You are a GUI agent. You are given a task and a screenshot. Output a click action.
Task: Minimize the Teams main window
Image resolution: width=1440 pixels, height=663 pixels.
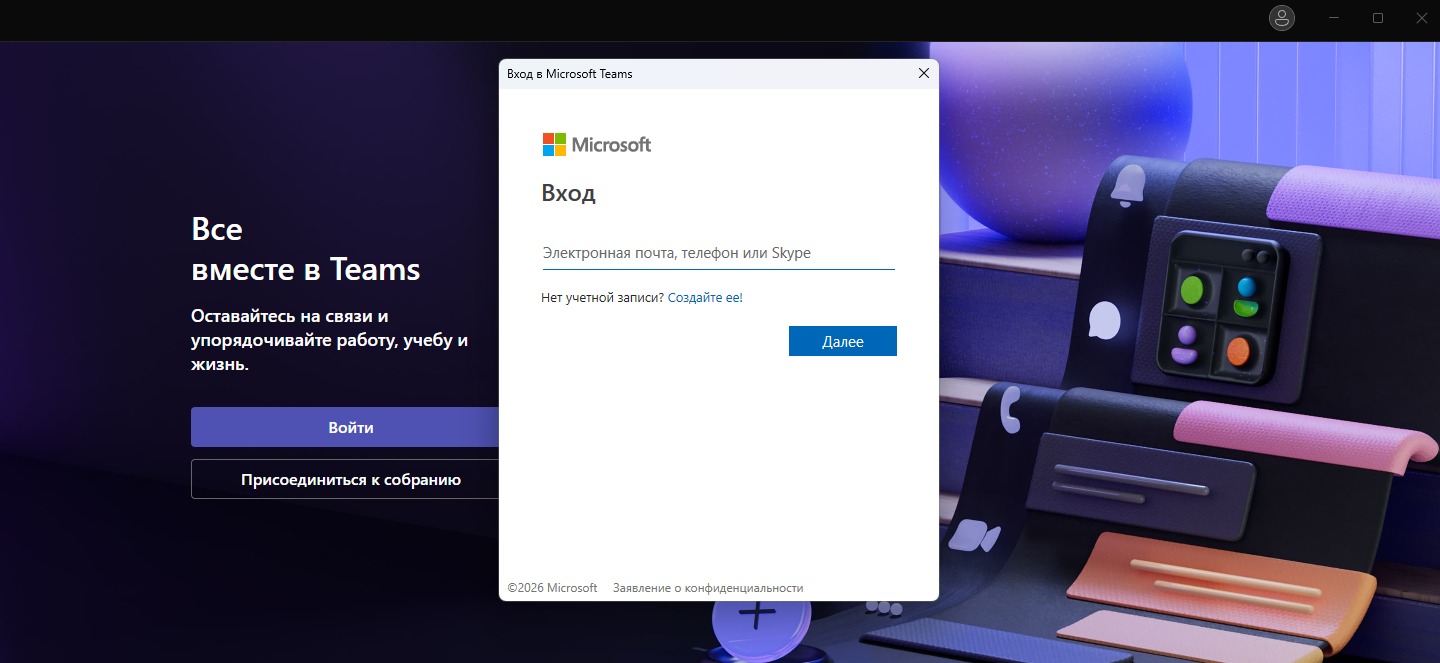(x=1334, y=18)
